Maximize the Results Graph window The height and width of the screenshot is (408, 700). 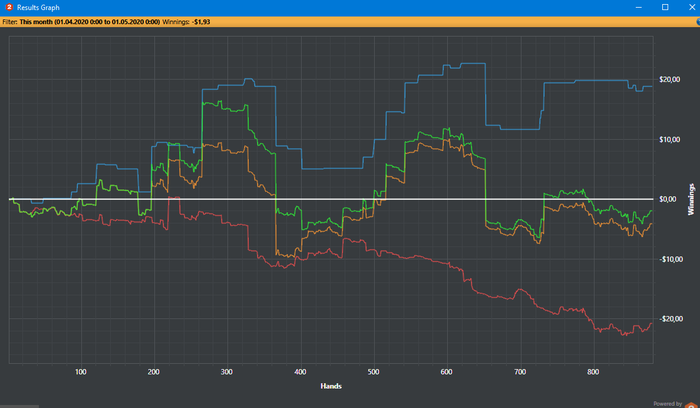click(x=665, y=7)
